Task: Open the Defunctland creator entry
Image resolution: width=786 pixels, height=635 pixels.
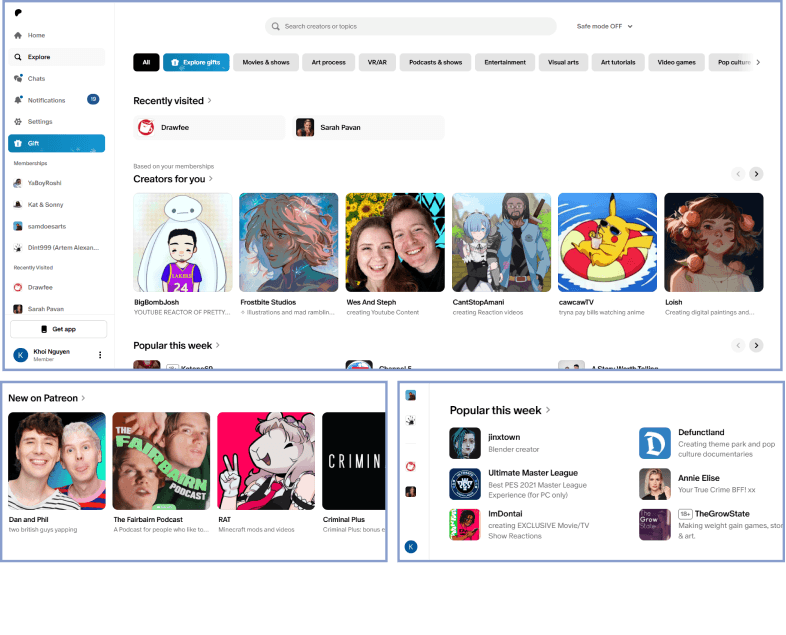Action: 711,443
